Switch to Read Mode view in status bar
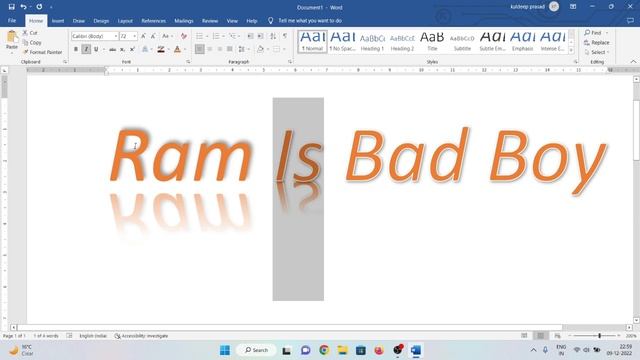The height and width of the screenshot is (360, 640). click(524, 336)
